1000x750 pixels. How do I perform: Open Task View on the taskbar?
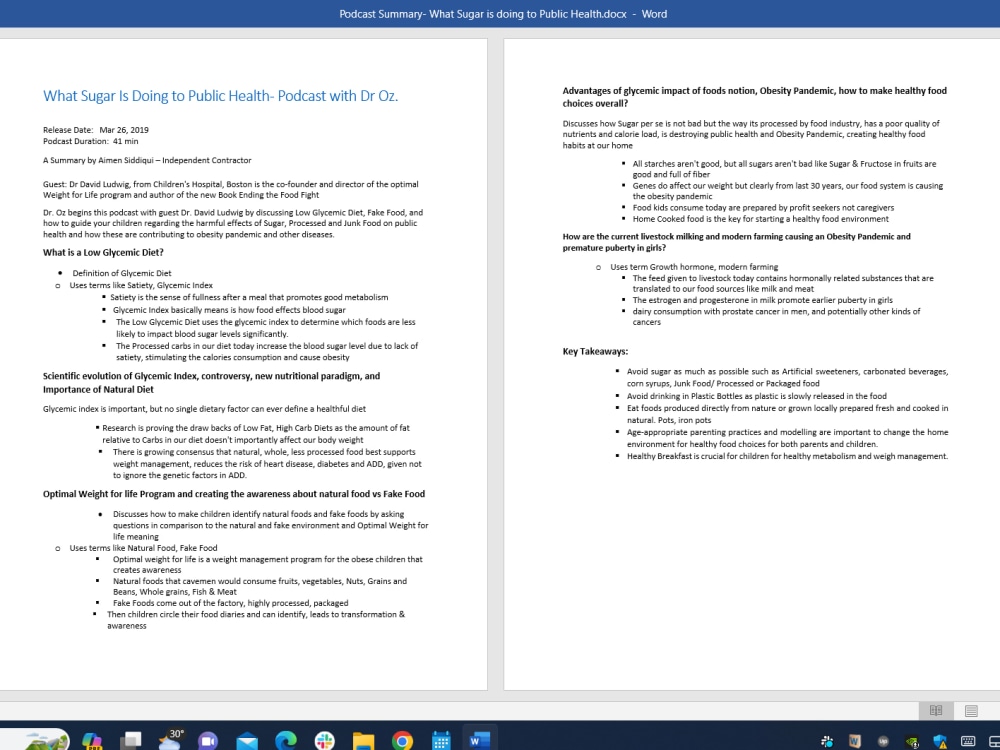pos(131,740)
